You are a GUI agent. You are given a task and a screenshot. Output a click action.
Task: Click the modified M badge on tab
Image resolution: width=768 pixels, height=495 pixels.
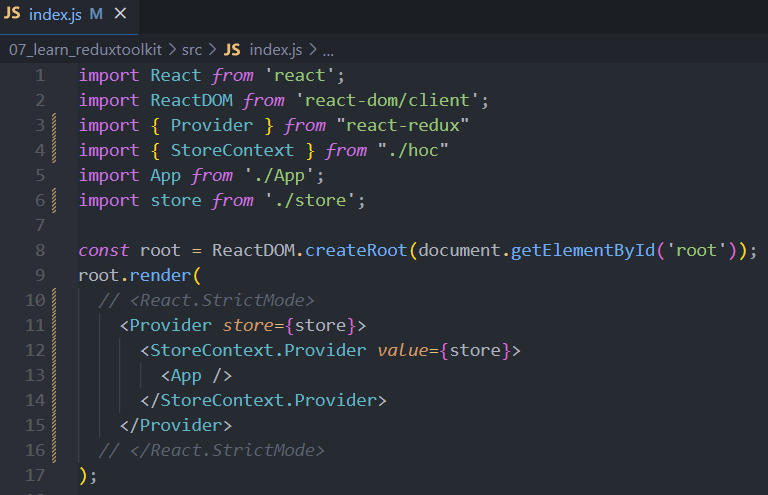pos(96,14)
